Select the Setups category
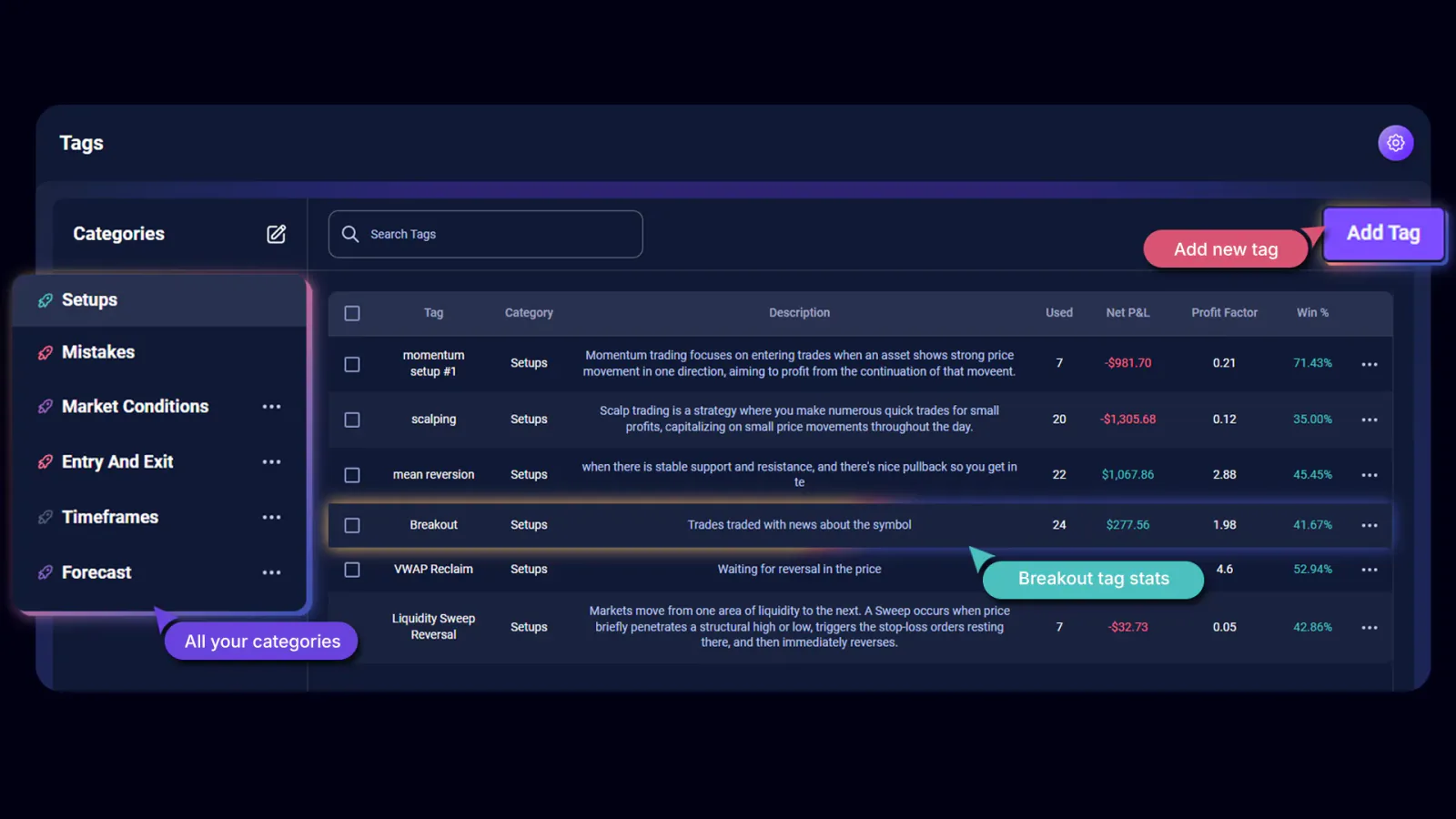The image size is (1456, 819). click(x=89, y=299)
